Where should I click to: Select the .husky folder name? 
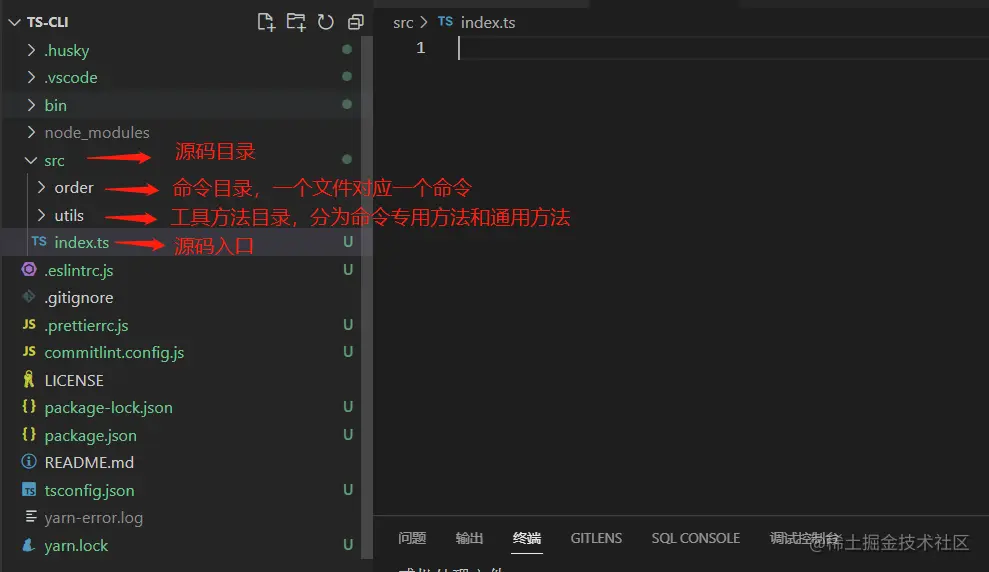(x=67, y=50)
